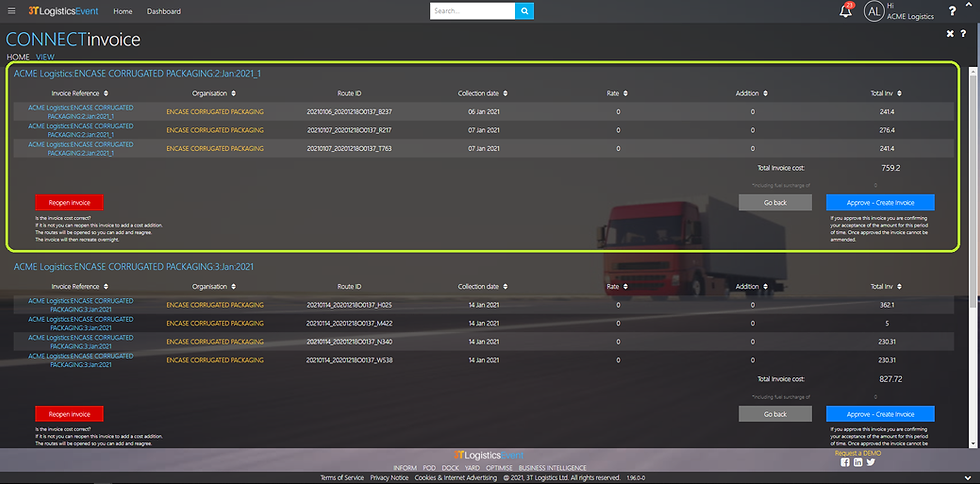The height and width of the screenshot is (484, 980).
Task: Click total invoice cost 827.72
Action: [890, 379]
